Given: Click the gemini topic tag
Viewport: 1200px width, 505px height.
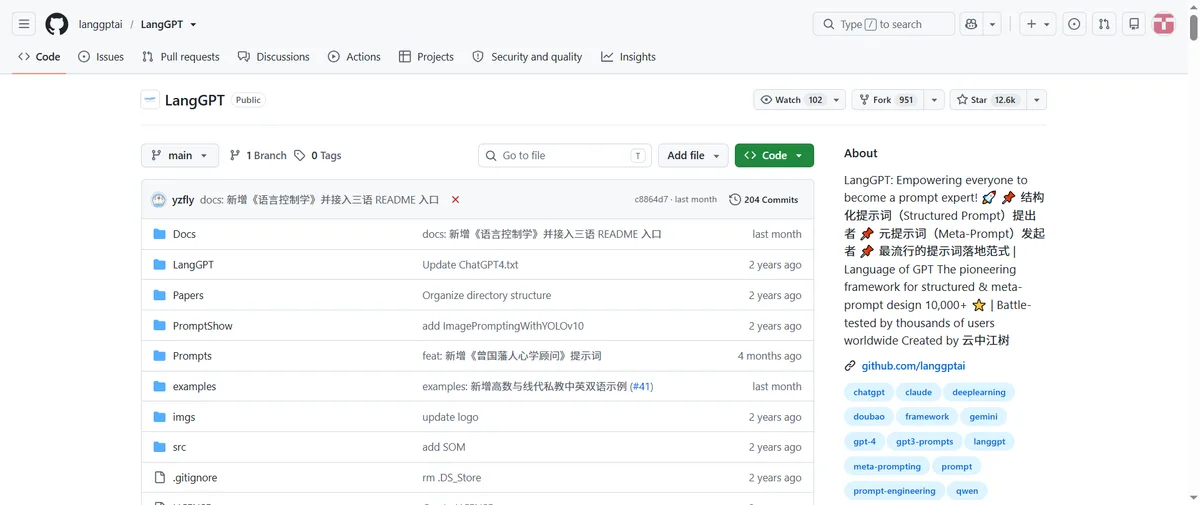Looking at the screenshot, I should coord(983,417).
